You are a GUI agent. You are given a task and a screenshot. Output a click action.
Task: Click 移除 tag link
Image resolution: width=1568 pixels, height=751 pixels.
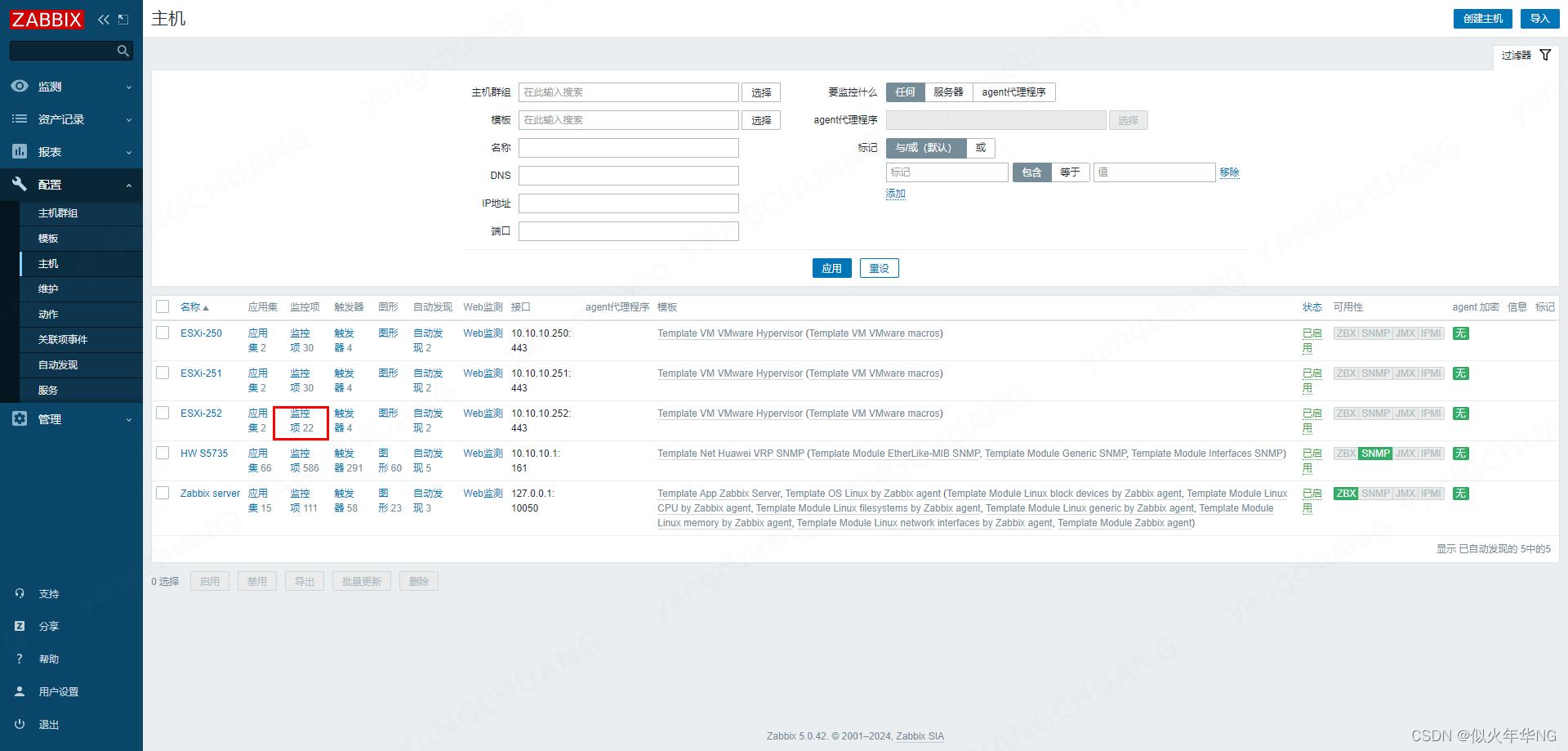(x=1229, y=172)
